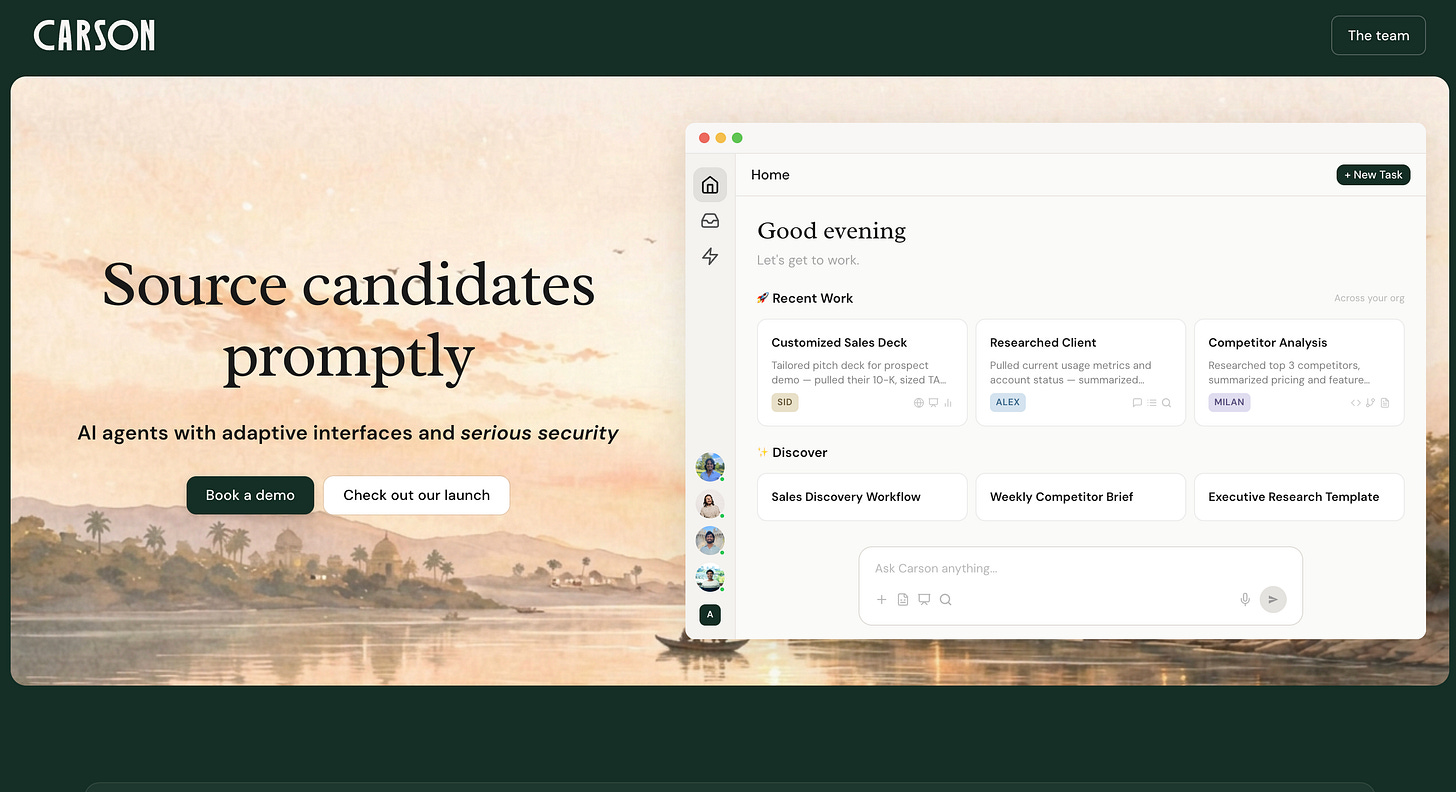Click the SID tag
Screen dimensions: 1456x792
[785, 402]
